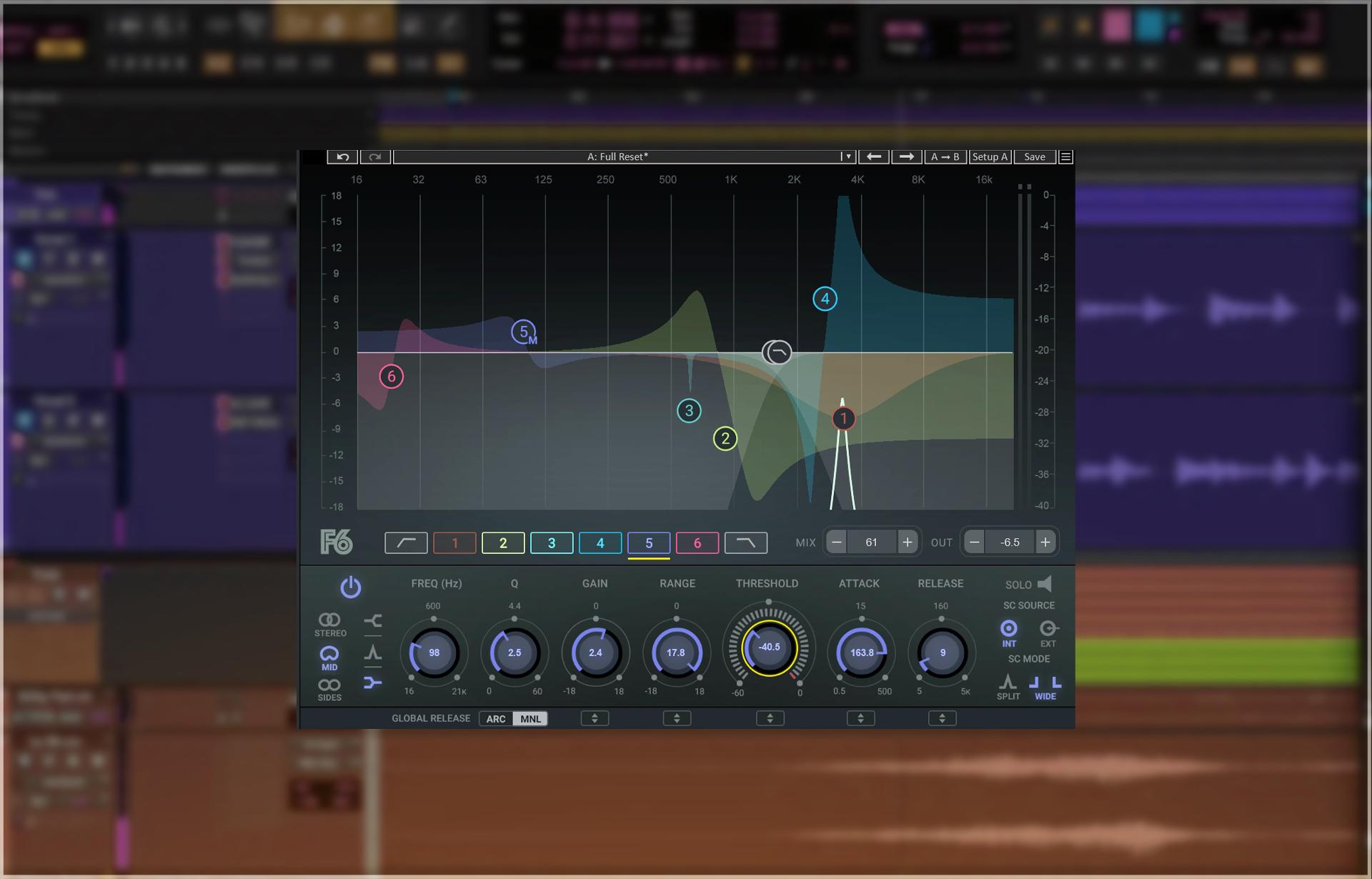Click the Save preset button
Screen dimensions: 1372x879
click(x=1034, y=157)
